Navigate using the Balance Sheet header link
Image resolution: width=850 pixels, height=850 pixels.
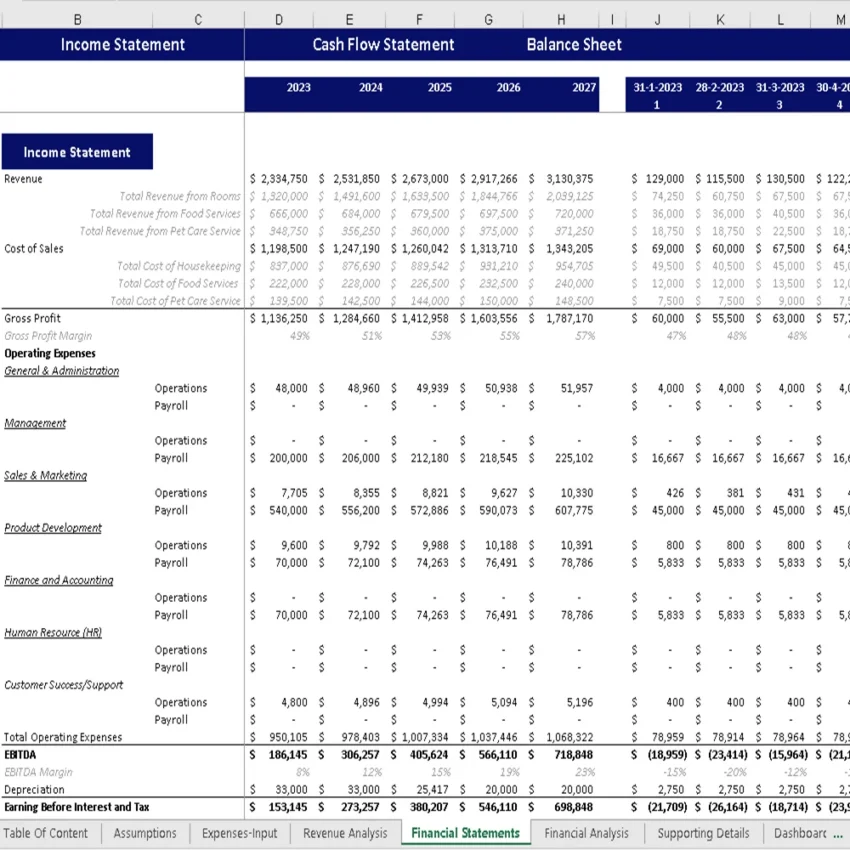pos(574,44)
